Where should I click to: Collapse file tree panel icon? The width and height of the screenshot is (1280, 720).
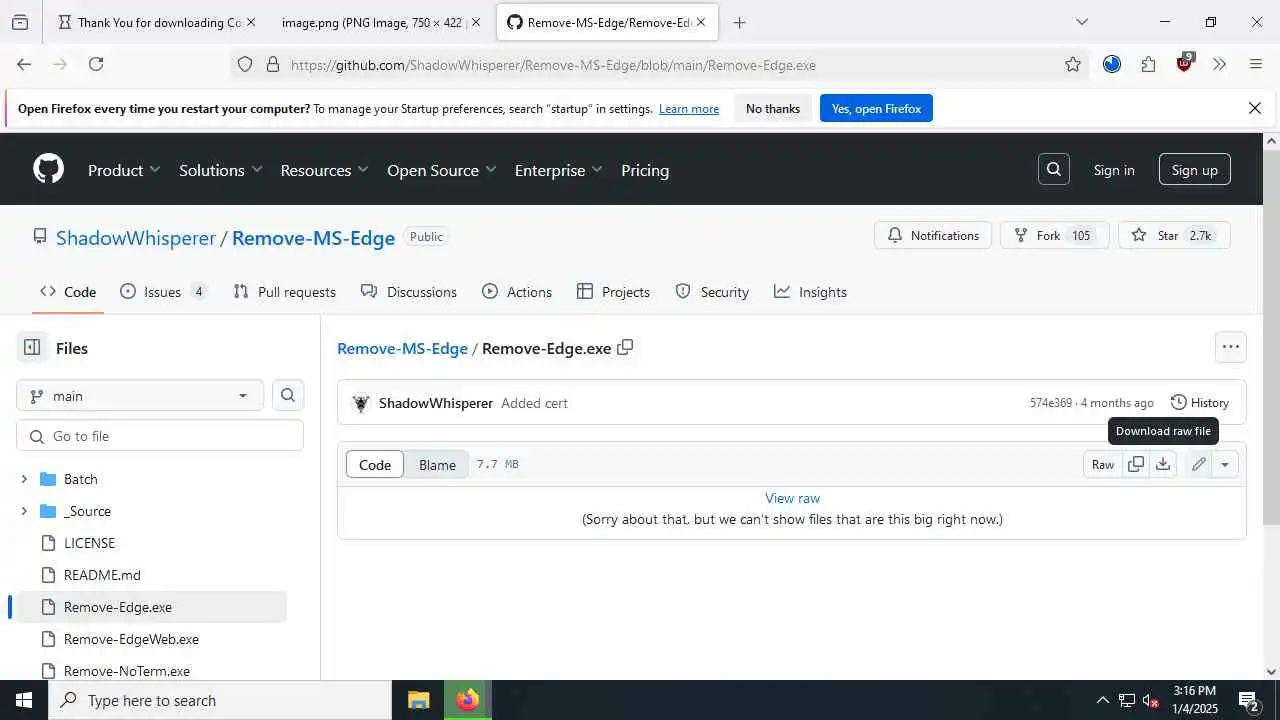pyautogui.click(x=32, y=348)
